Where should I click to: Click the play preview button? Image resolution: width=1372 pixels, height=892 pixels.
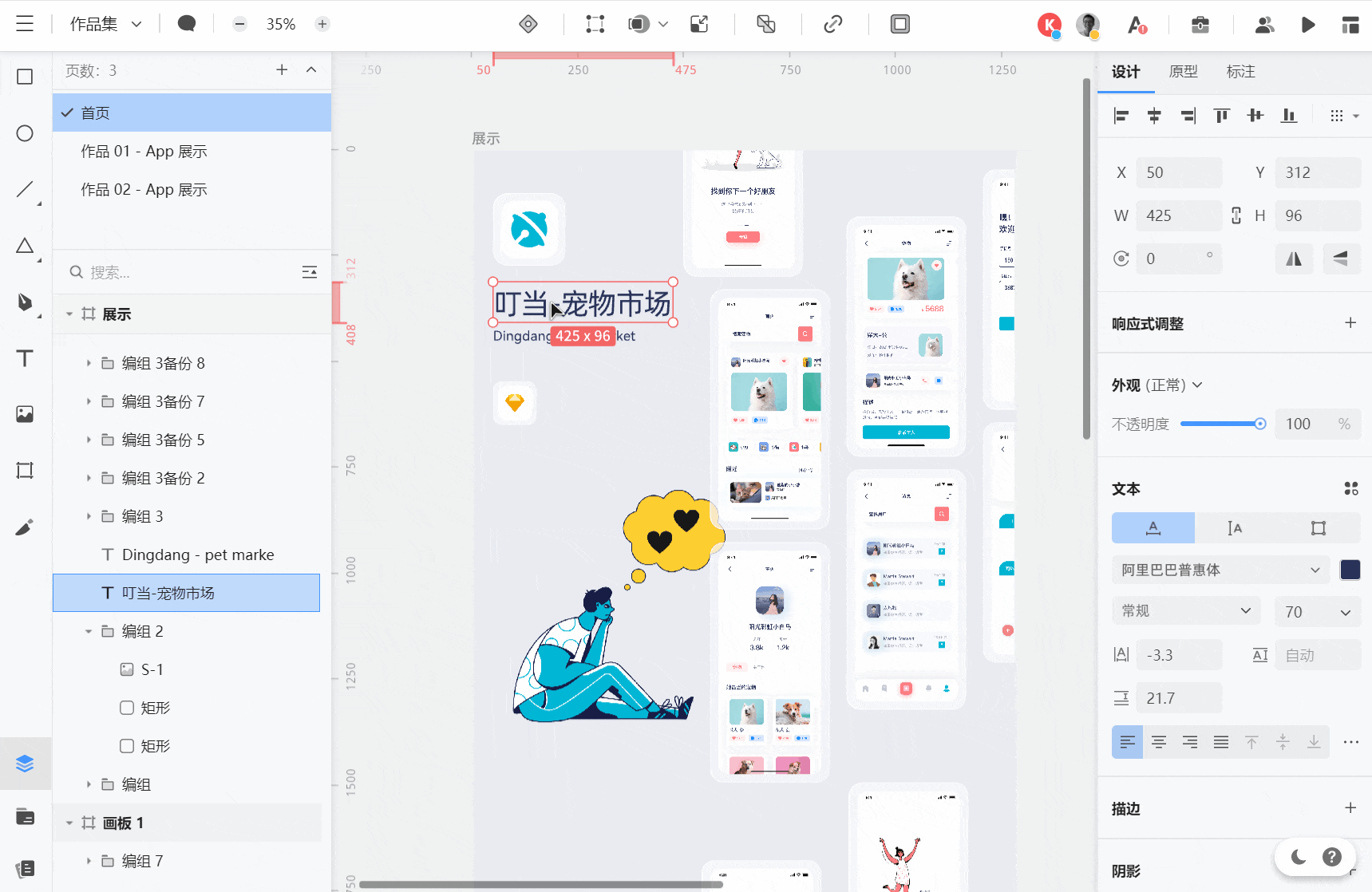(1307, 25)
